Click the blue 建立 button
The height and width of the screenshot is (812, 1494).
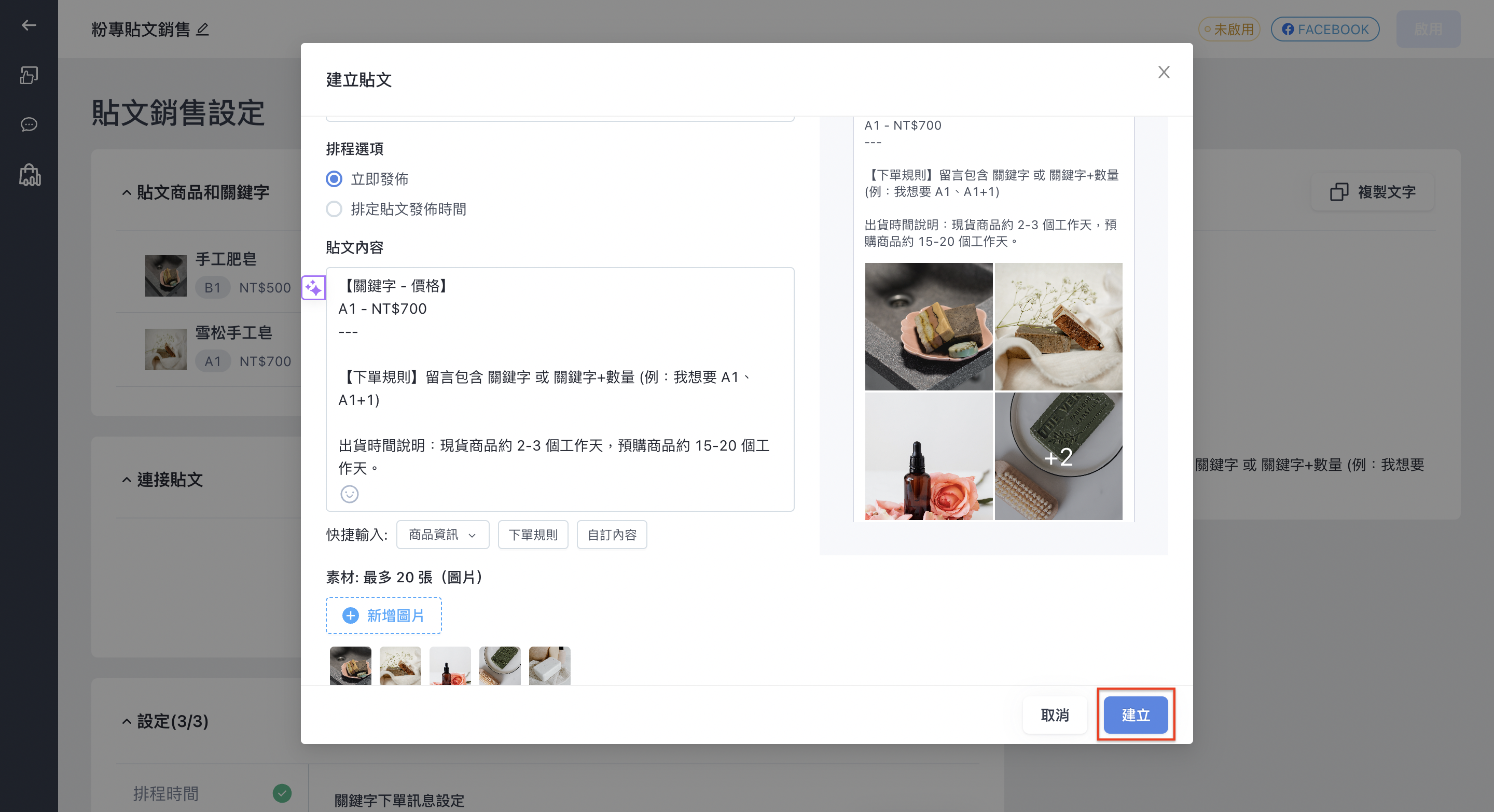[1135, 715]
